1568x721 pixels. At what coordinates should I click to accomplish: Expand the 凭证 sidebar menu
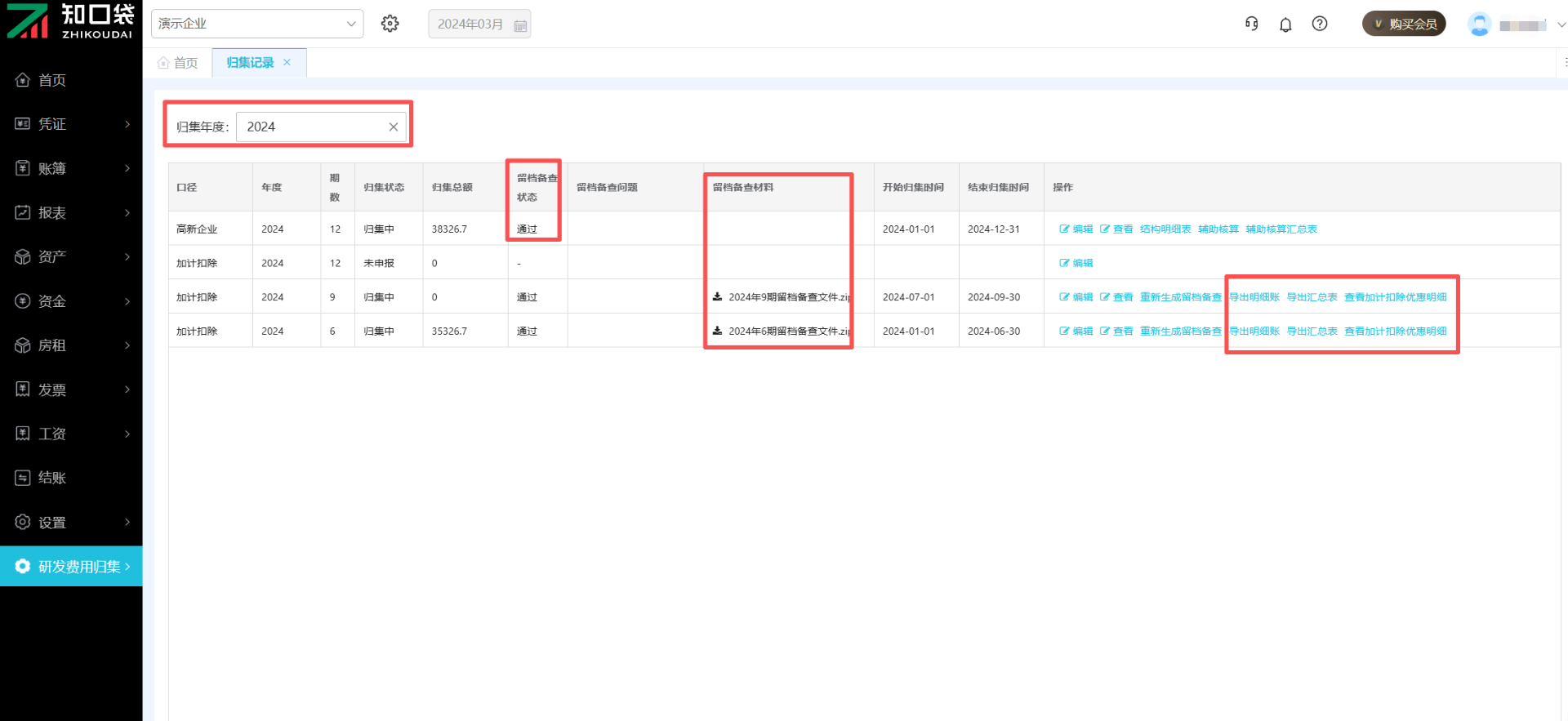point(72,124)
